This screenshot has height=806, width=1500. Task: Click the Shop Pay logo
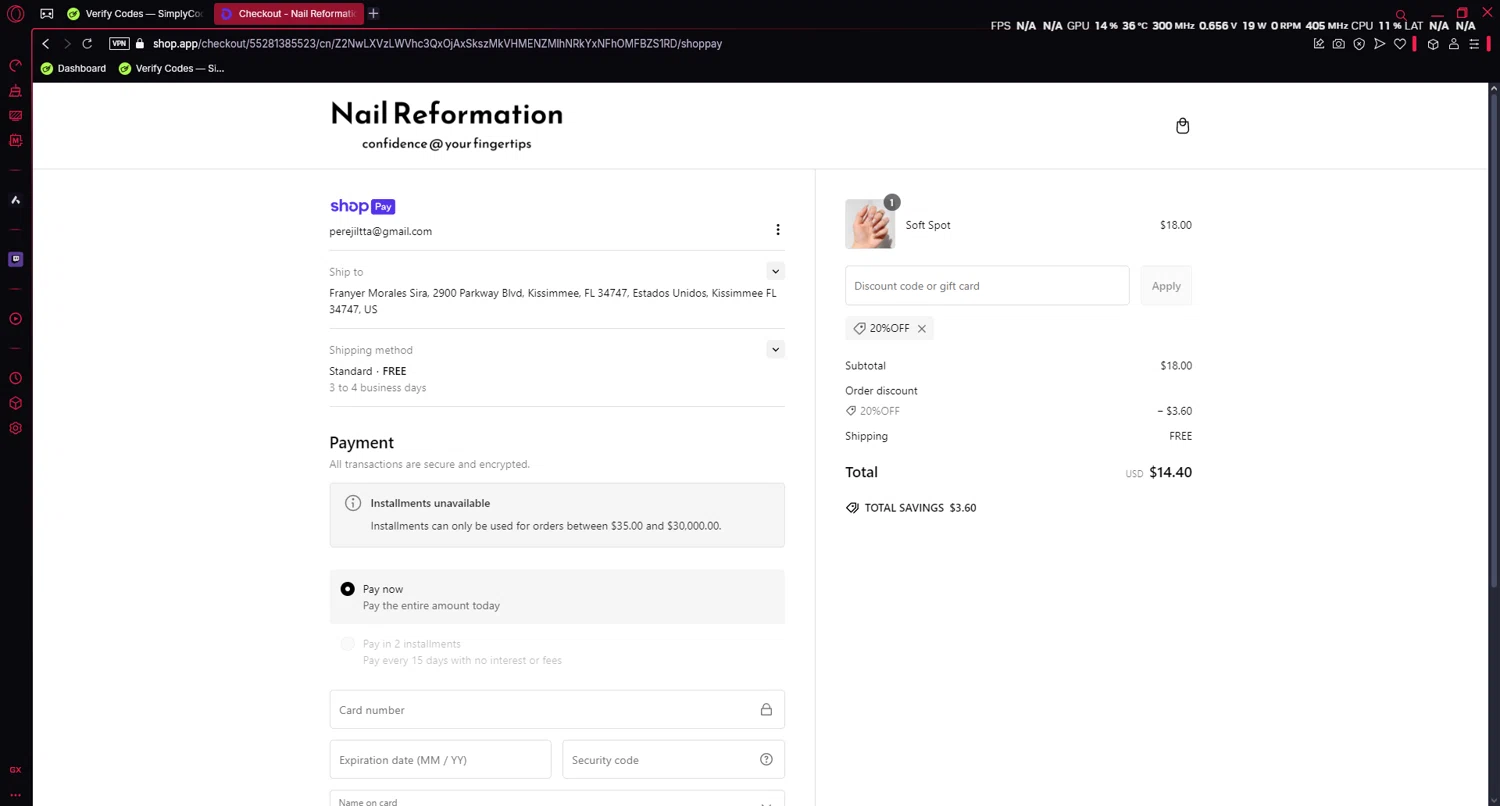[x=362, y=207]
